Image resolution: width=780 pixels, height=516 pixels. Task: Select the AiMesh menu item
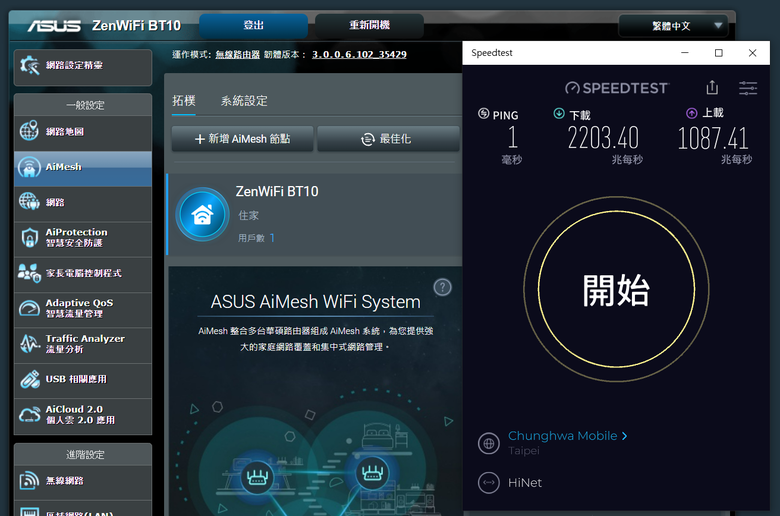pyautogui.click(x=83, y=169)
